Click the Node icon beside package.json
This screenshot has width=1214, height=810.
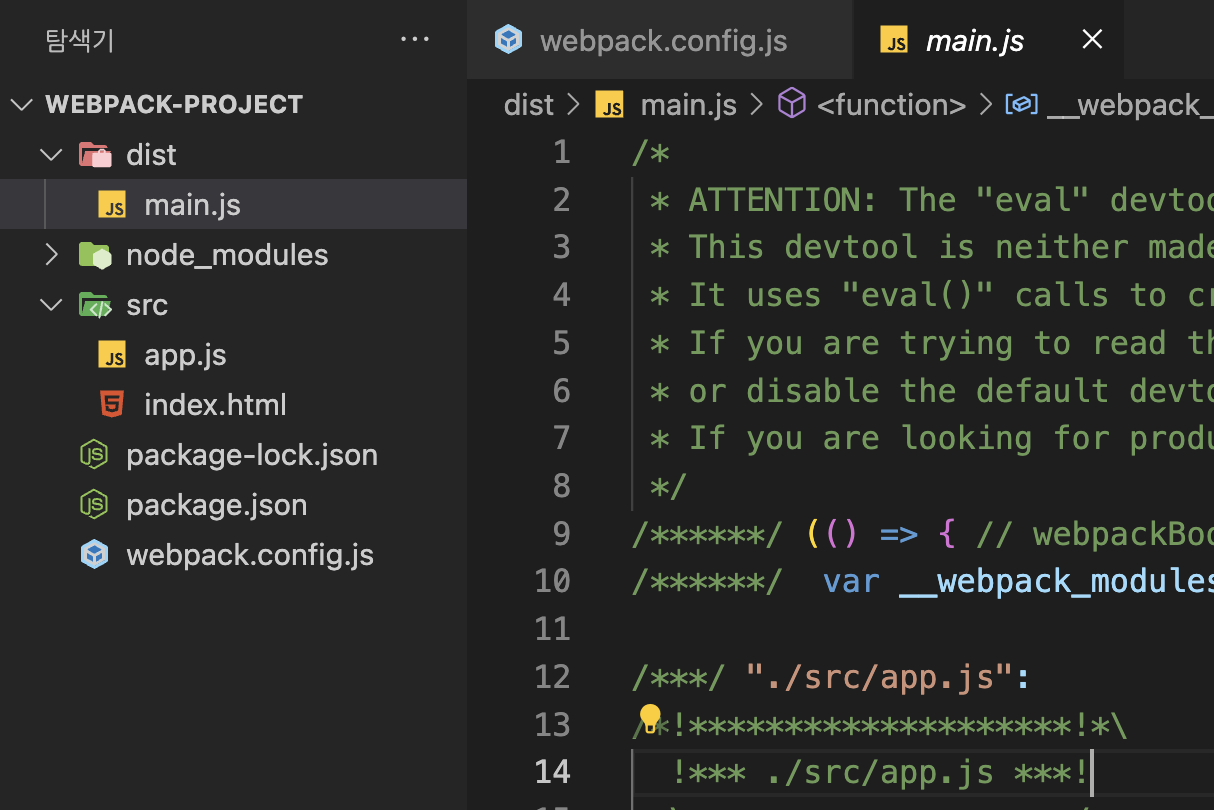pos(94,505)
